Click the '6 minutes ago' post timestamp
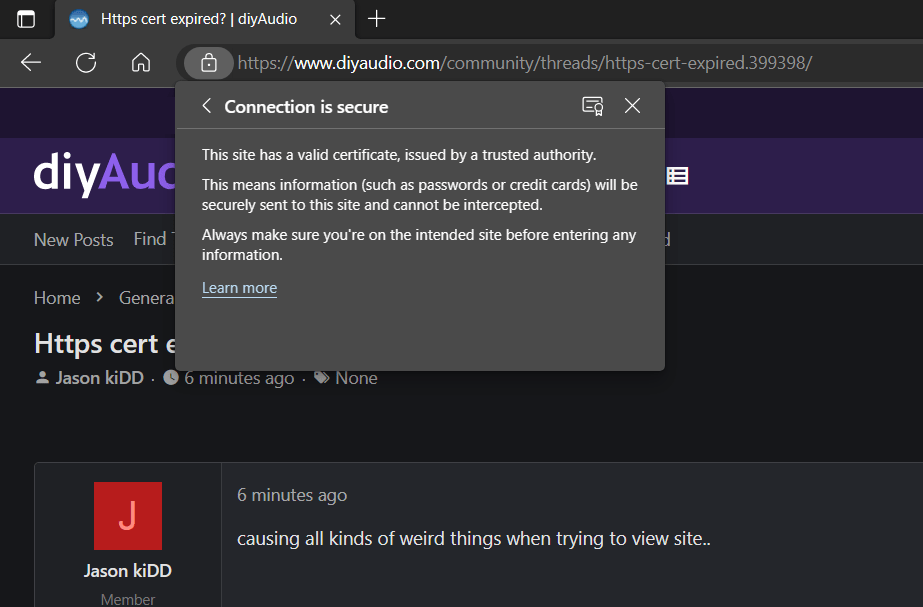The image size is (923, 607). coord(292,495)
